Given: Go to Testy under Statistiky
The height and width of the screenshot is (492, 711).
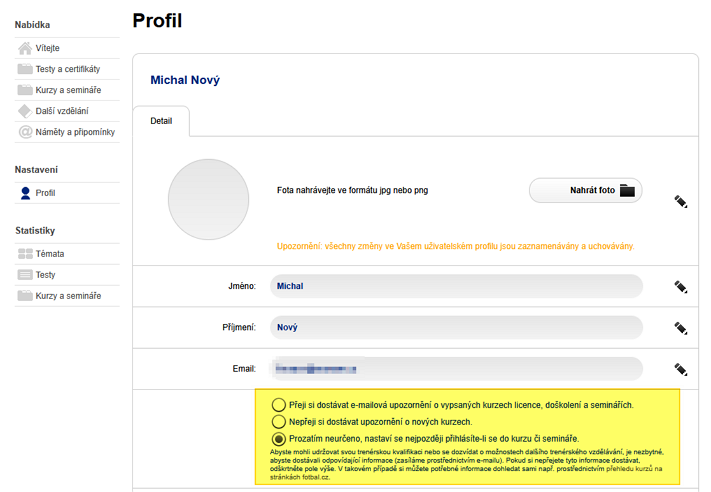Looking at the screenshot, I should coord(45,275).
